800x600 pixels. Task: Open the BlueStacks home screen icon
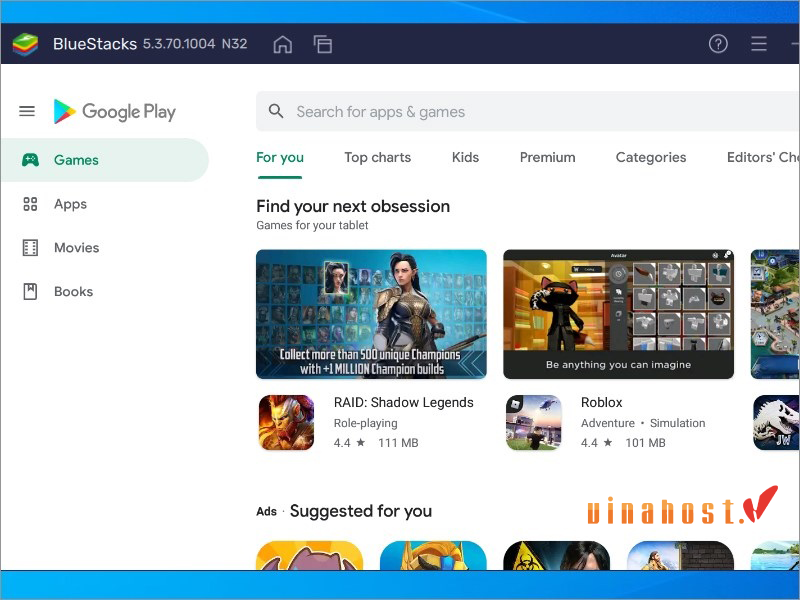(x=283, y=44)
